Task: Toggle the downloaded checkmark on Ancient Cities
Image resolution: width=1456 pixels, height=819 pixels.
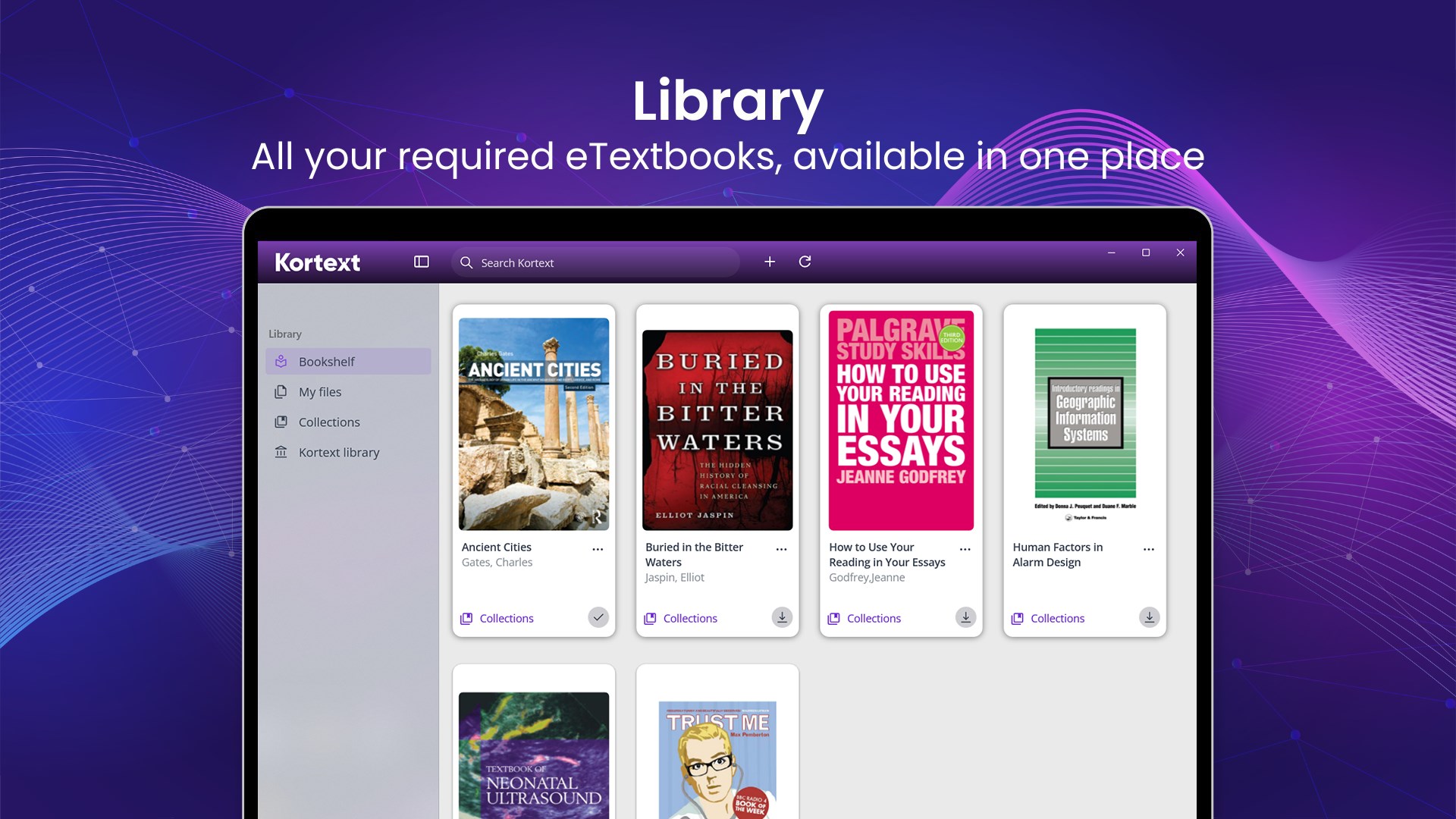Action: (598, 617)
